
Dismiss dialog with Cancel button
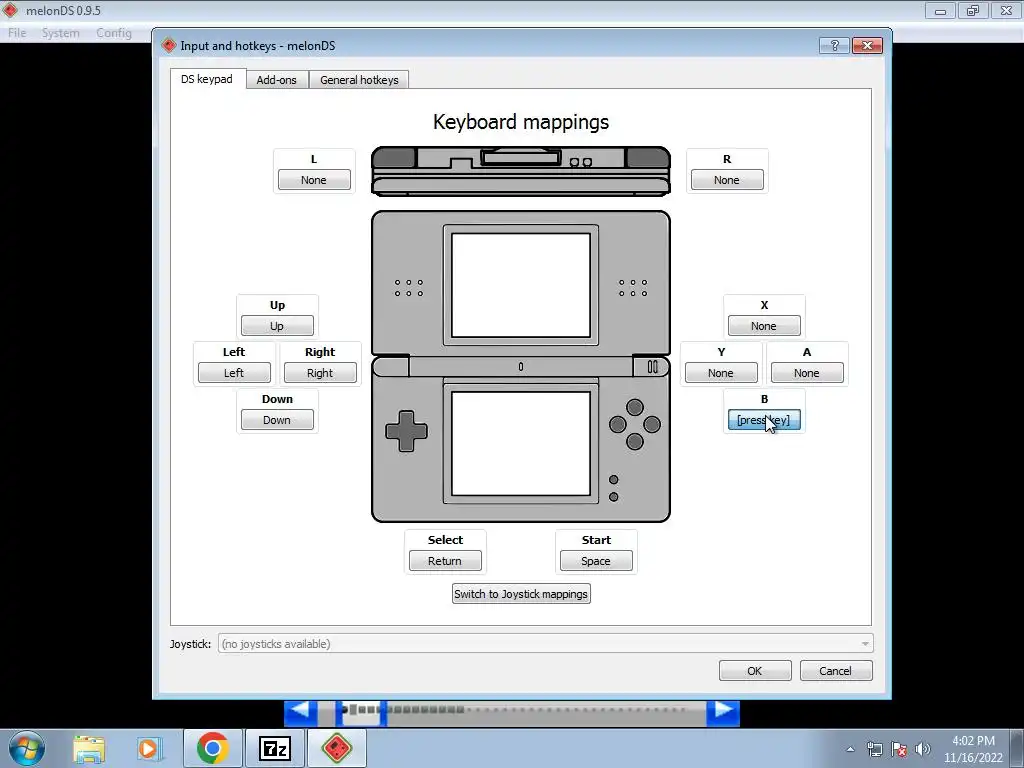click(836, 671)
